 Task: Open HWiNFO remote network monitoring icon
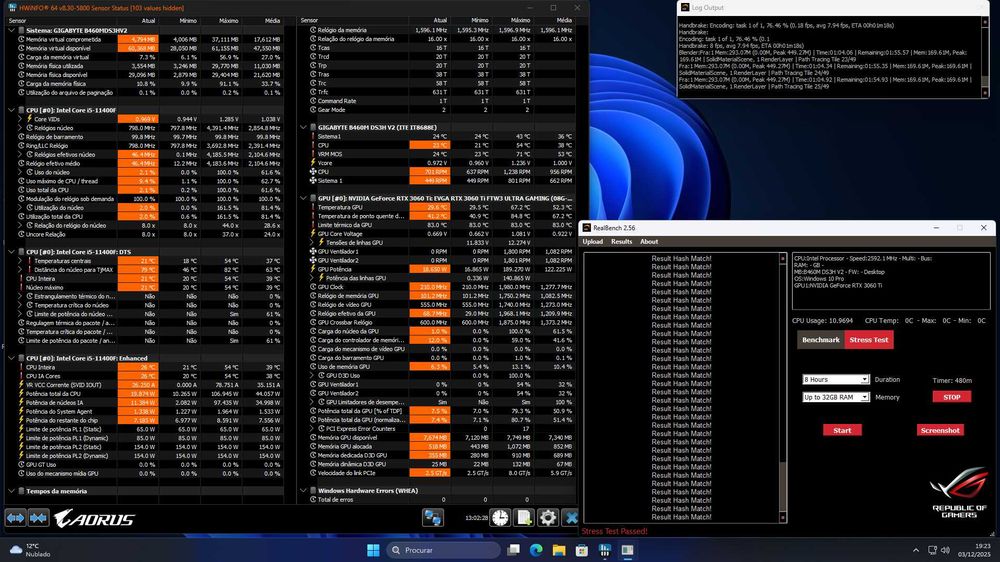point(433,517)
